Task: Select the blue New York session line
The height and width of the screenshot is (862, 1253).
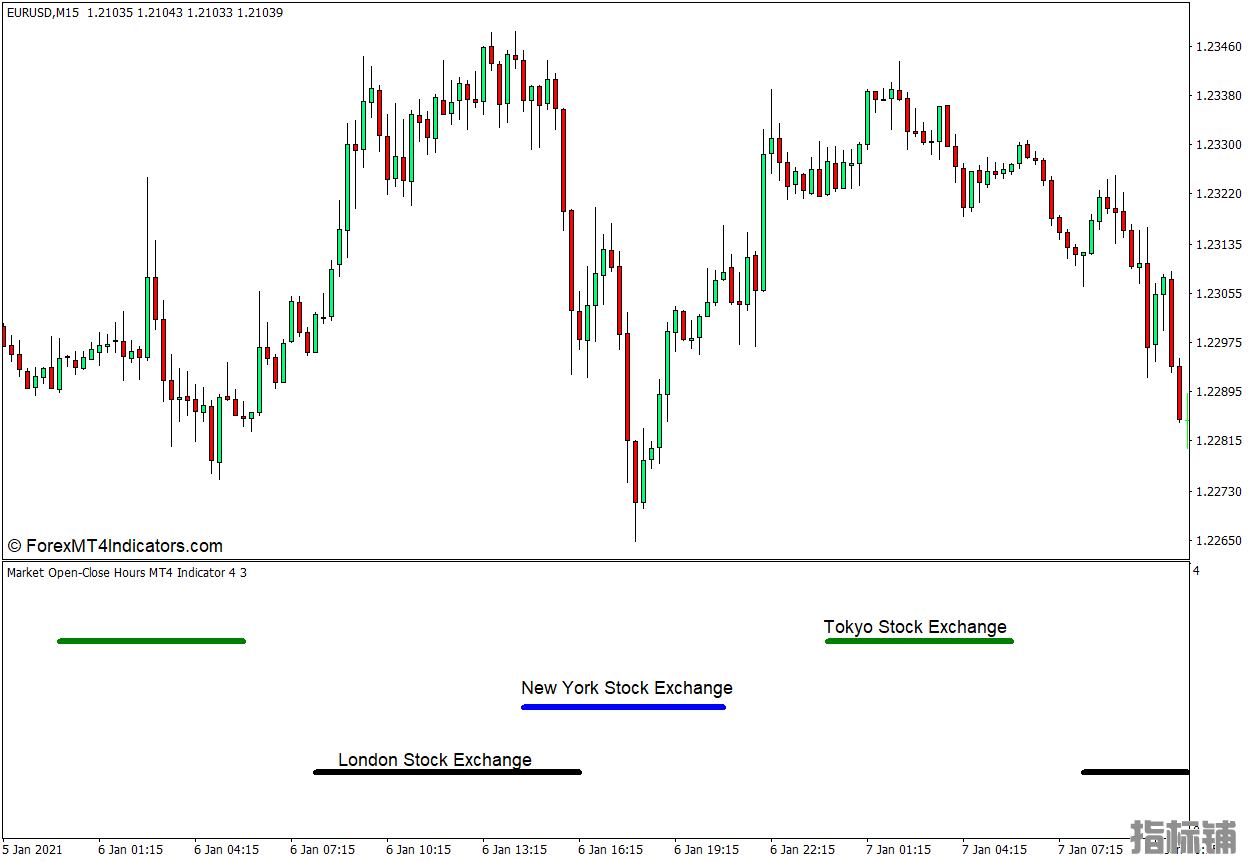Action: [x=623, y=707]
